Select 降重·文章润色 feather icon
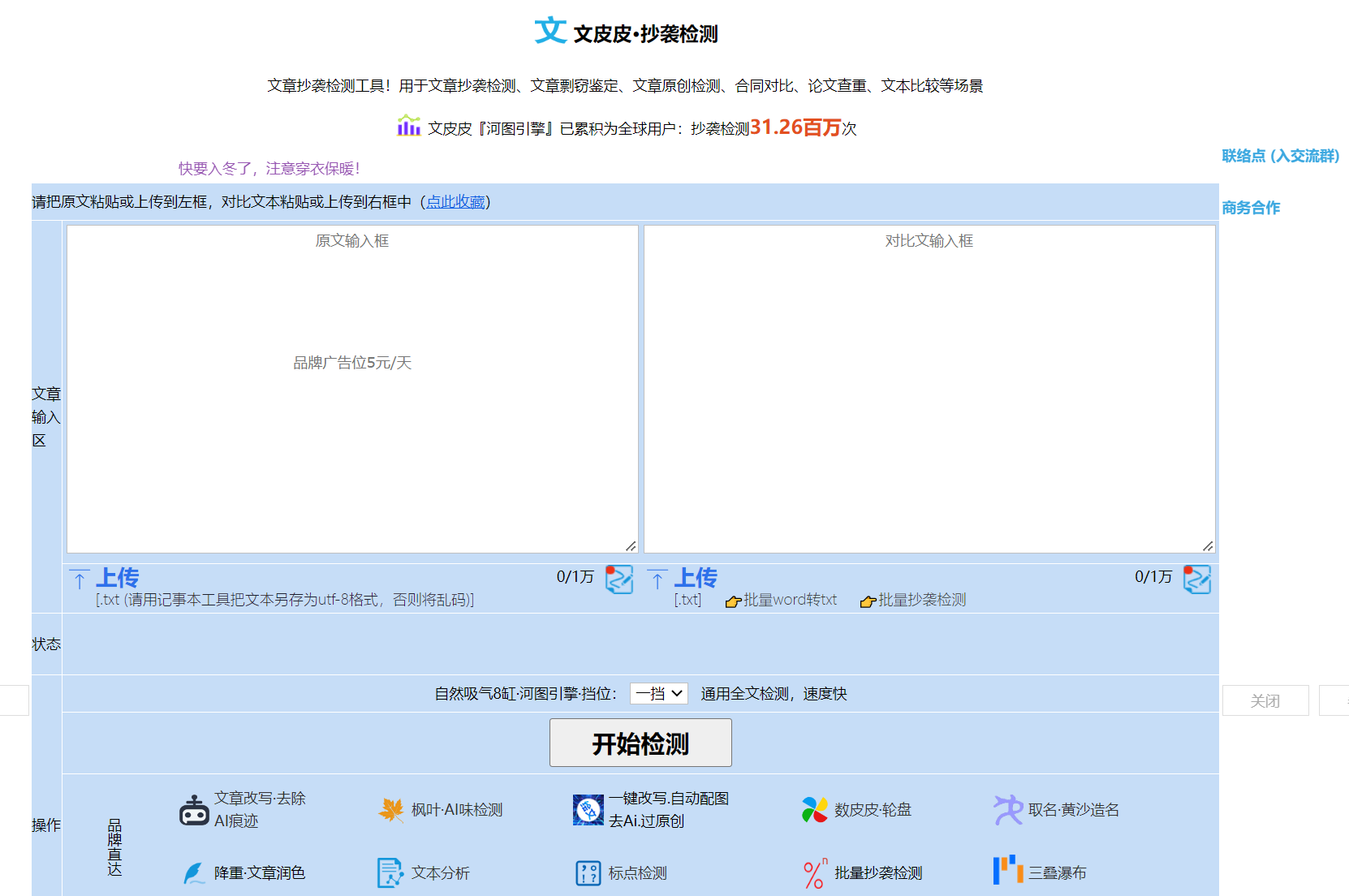Screen dimensions: 1349x896 [194, 872]
